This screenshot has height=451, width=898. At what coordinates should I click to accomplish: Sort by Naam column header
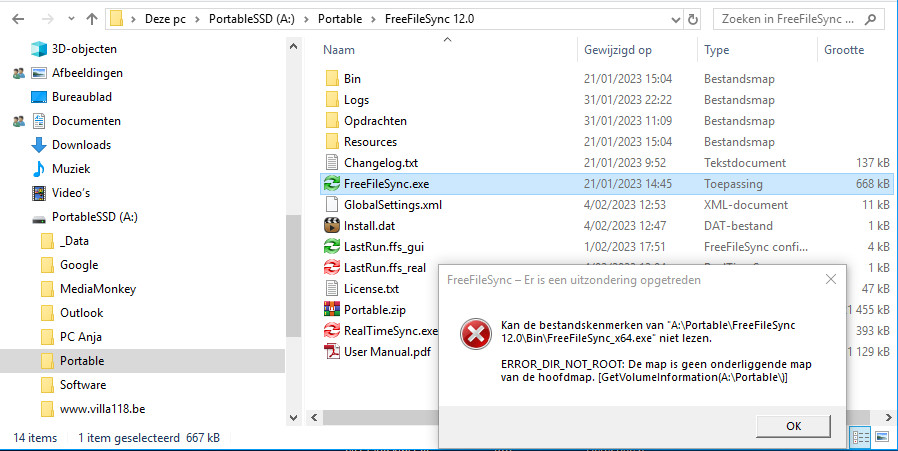(338, 50)
